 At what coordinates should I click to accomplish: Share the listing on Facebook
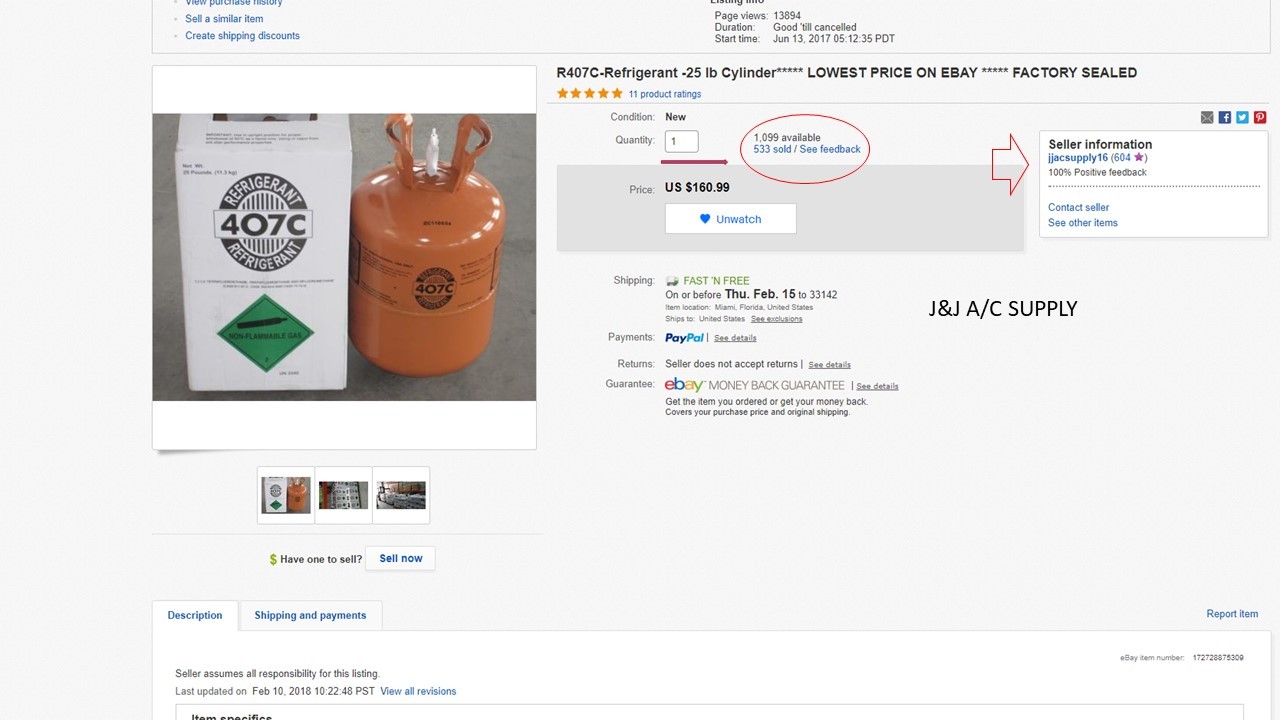(x=1224, y=117)
